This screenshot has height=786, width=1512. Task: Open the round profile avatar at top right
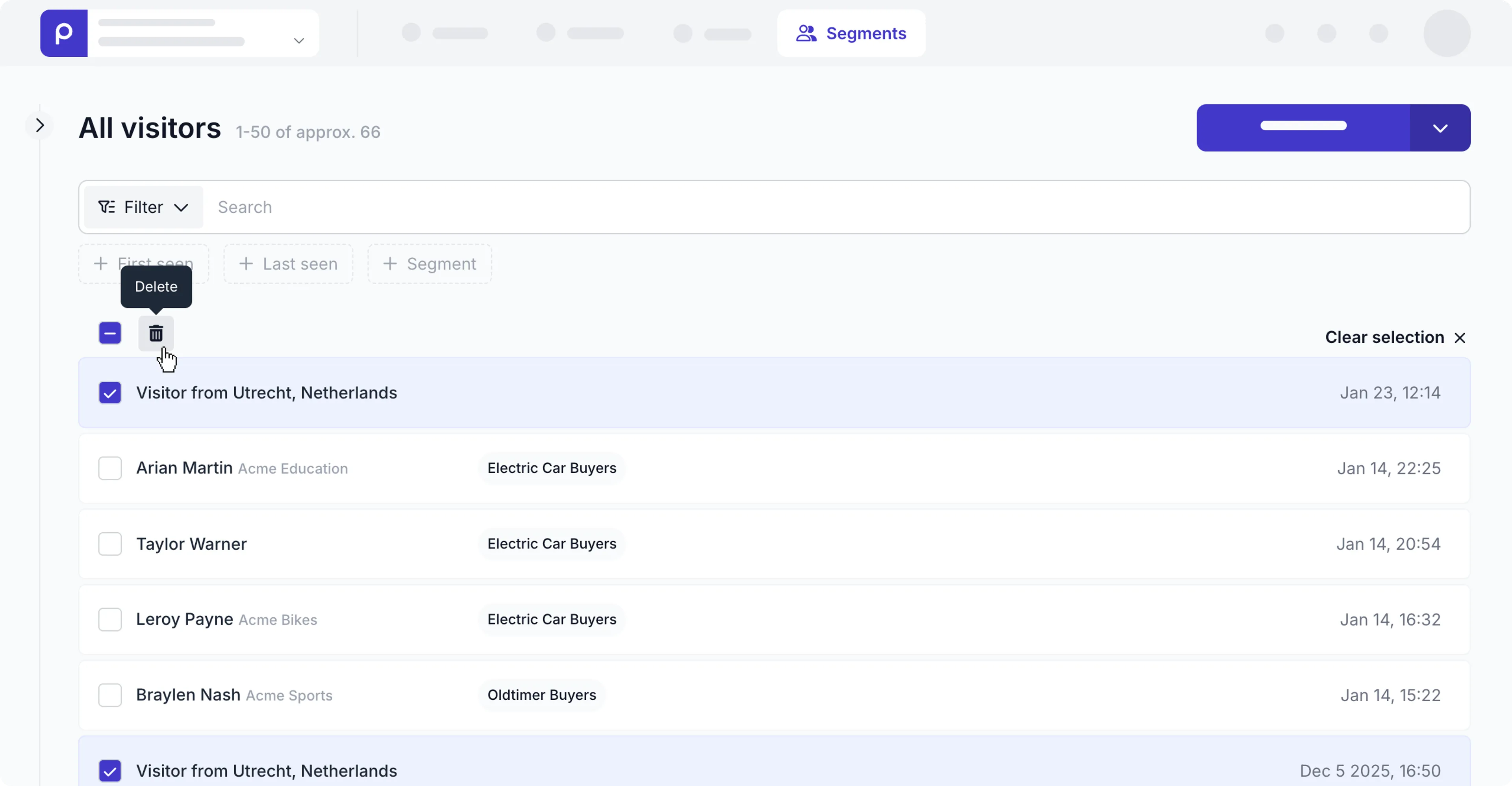[1446, 33]
